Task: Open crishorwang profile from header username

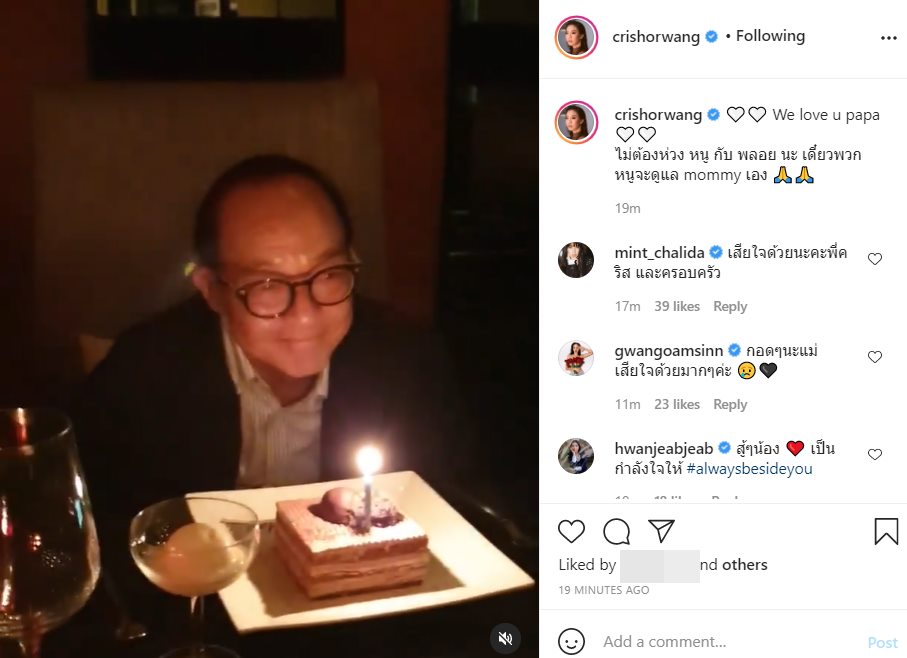Action: [x=658, y=36]
